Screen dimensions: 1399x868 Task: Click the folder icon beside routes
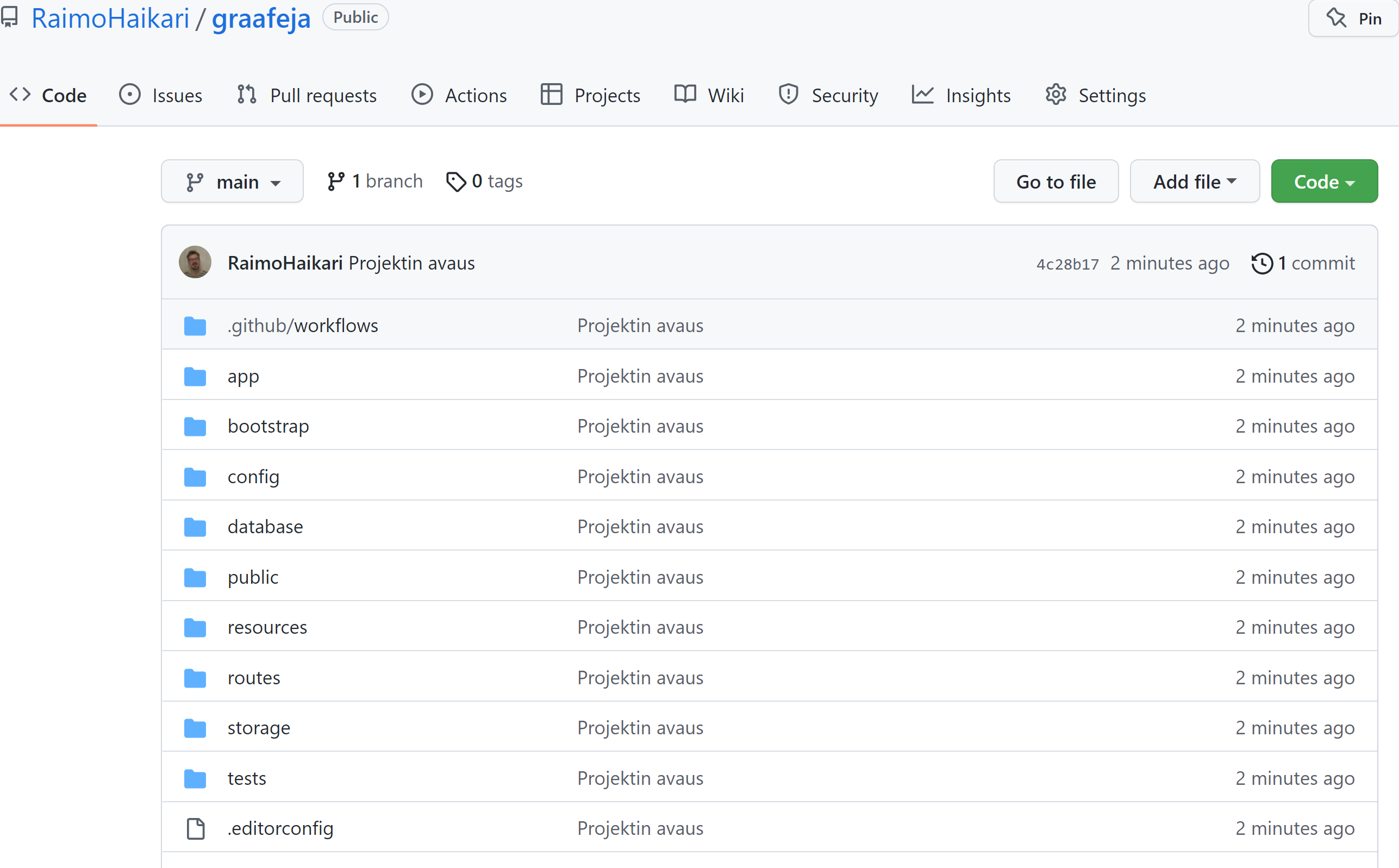click(195, 678)
